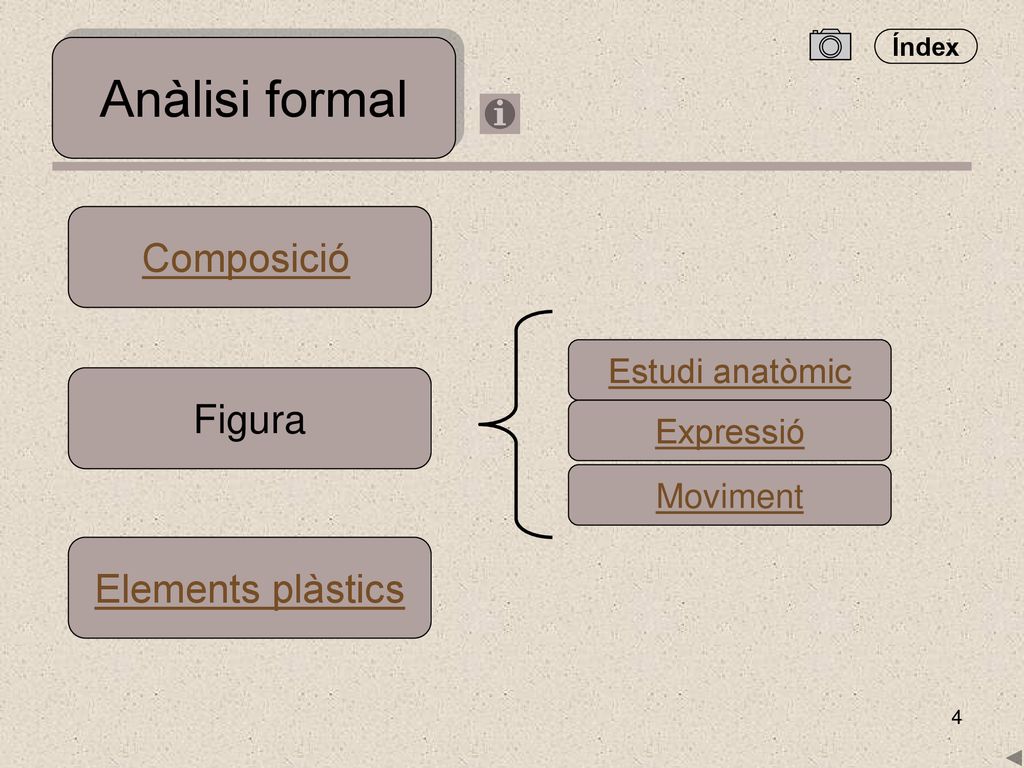
Task: Open the Expressió link
Action: tap(729, 432)
